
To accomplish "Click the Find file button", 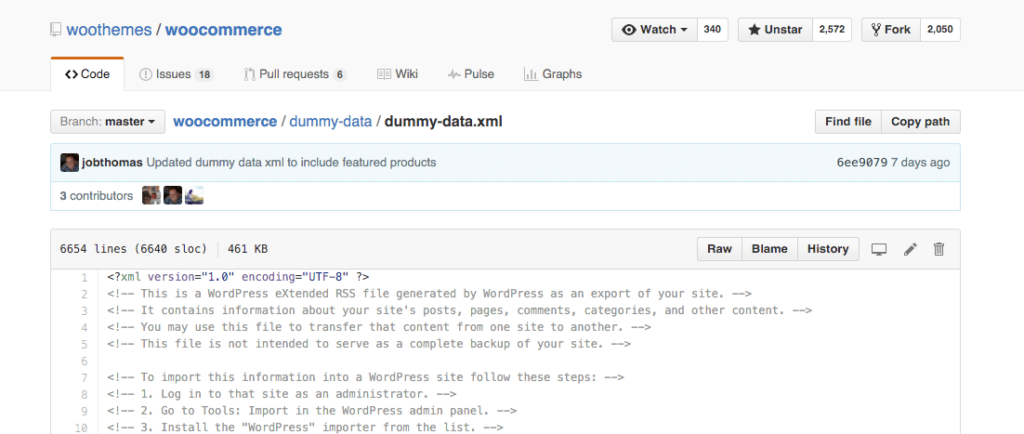I will (x=848, y=121).
